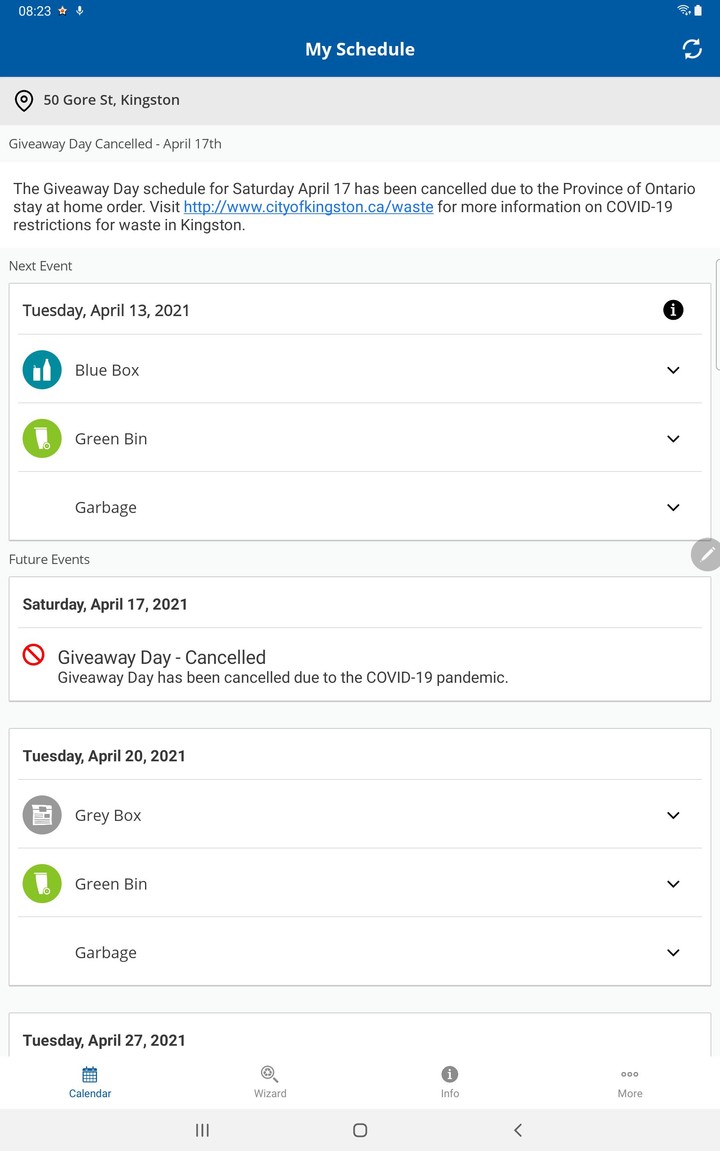The height and width of the screenshot is (1151, 720).
Task: Open cityofkingston.ca/waste link
Action: [x=308, y=207]
